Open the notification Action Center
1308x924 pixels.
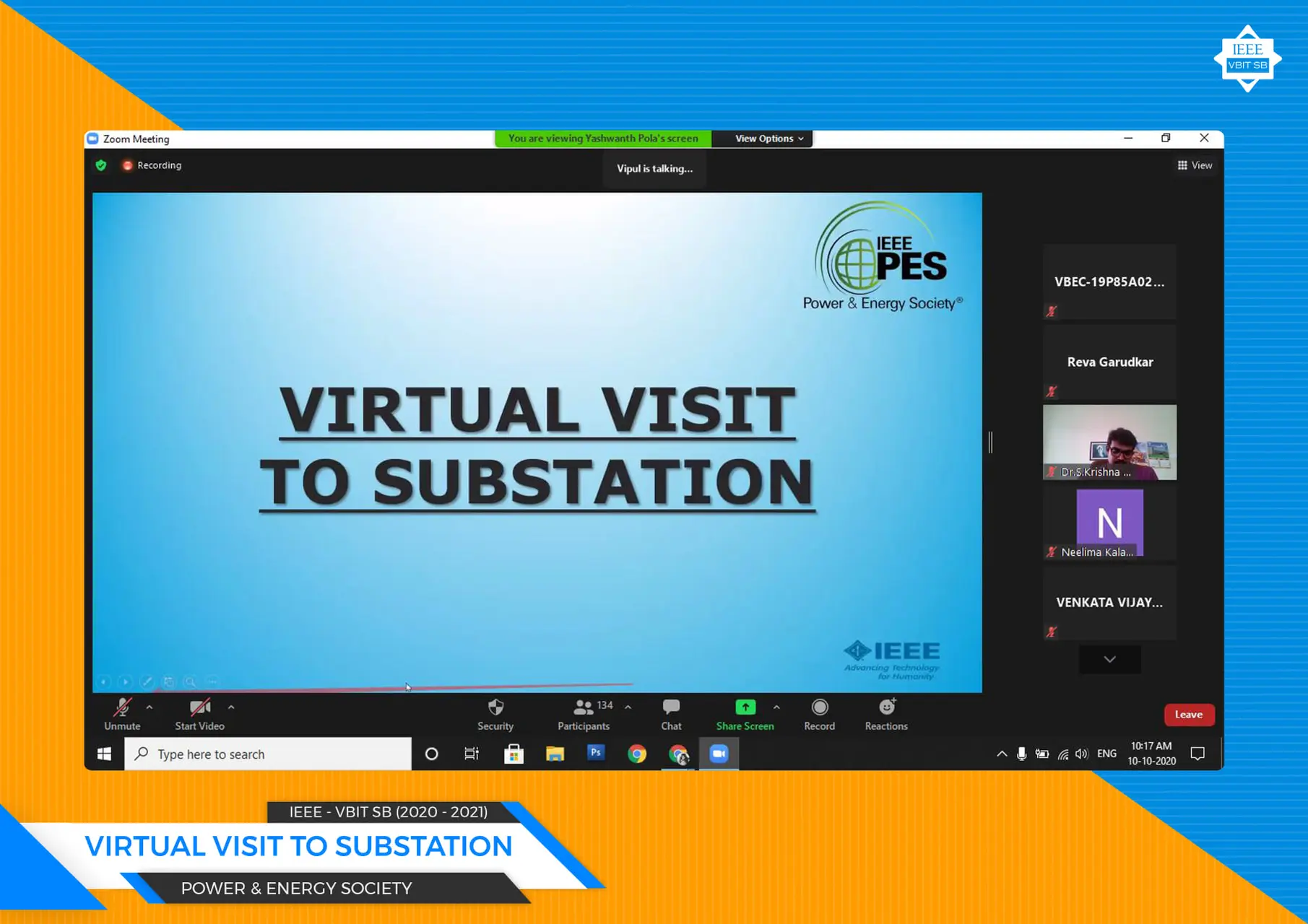(1197, 754)
